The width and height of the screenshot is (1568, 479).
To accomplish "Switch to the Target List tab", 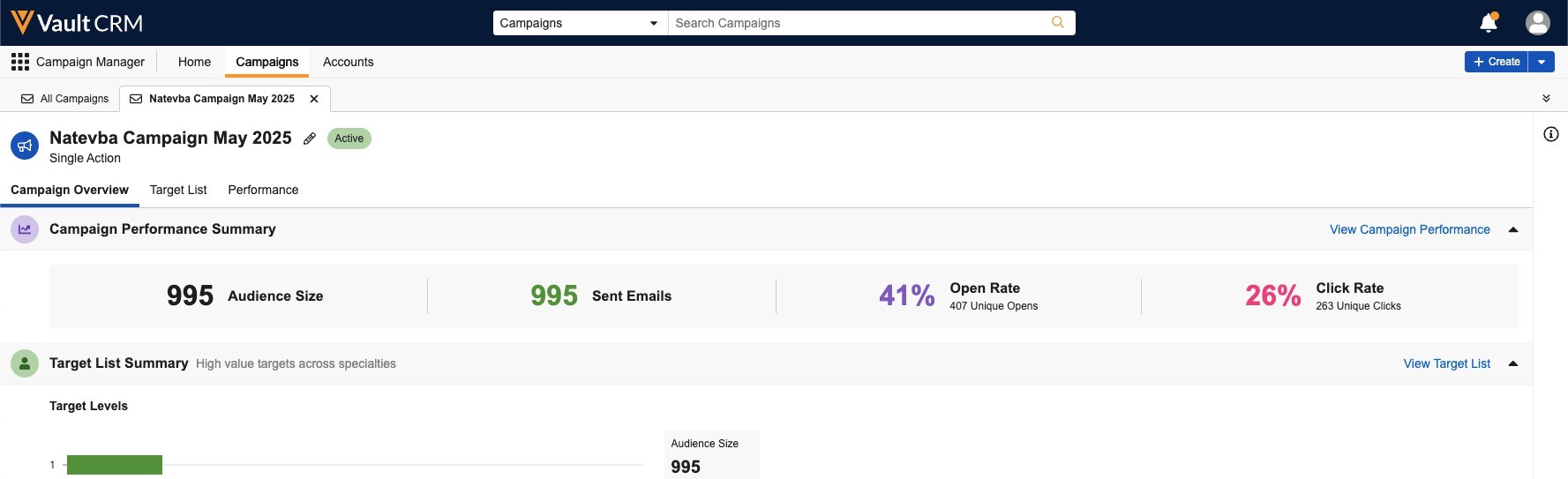I will tap(178, 190).
